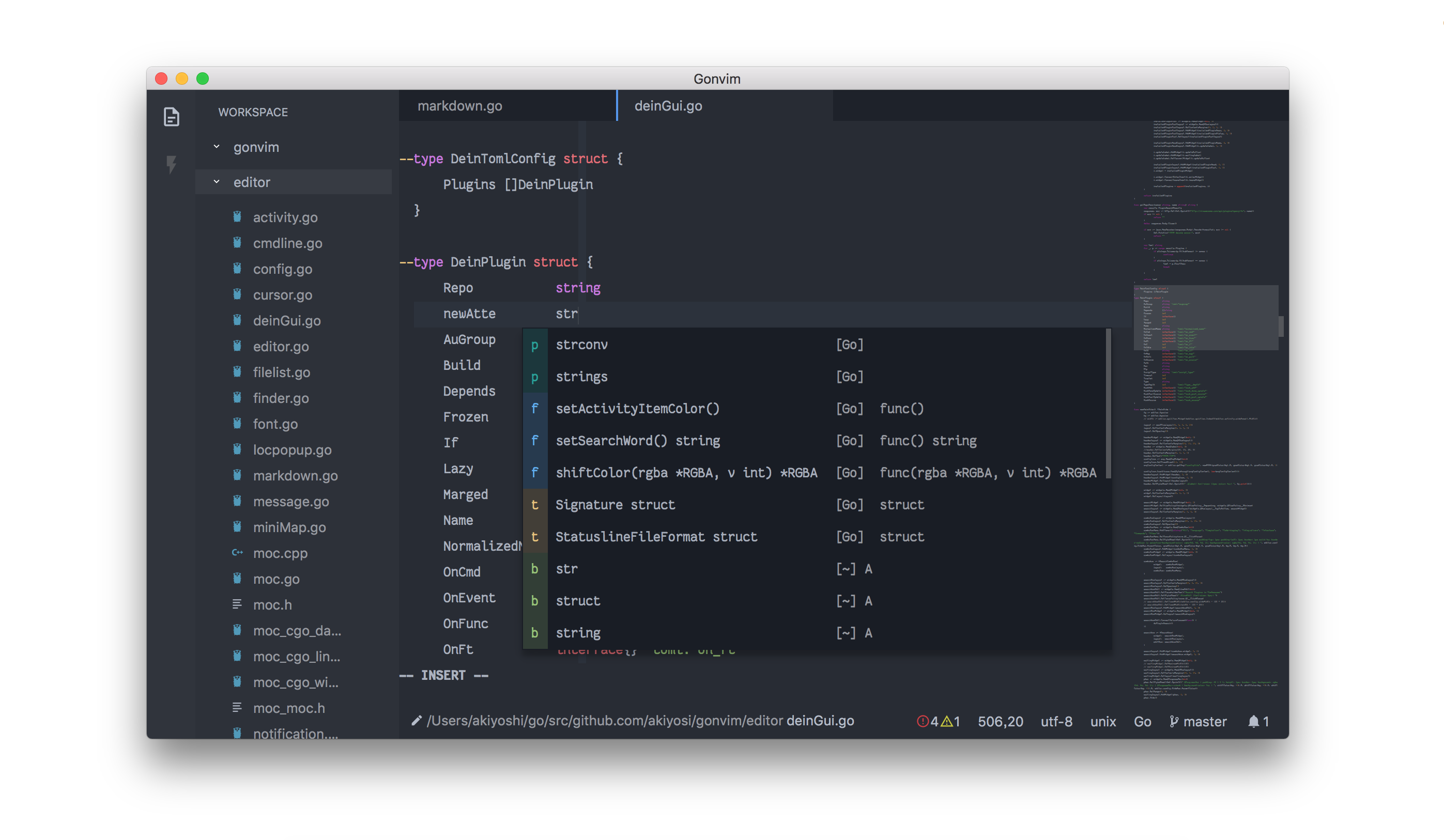Image resolution: width=1444 pixels, height=840 pixels.
Task: Pick setSearchWord() from completion popup
Action: pyautogui.click(x=637, y=441)
